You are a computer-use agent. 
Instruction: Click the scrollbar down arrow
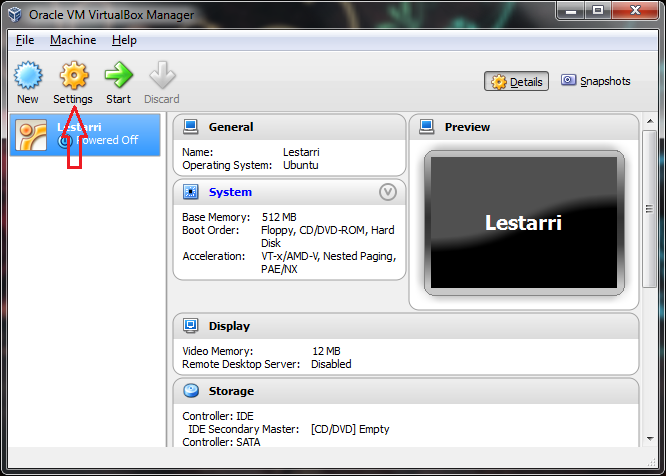650,439
